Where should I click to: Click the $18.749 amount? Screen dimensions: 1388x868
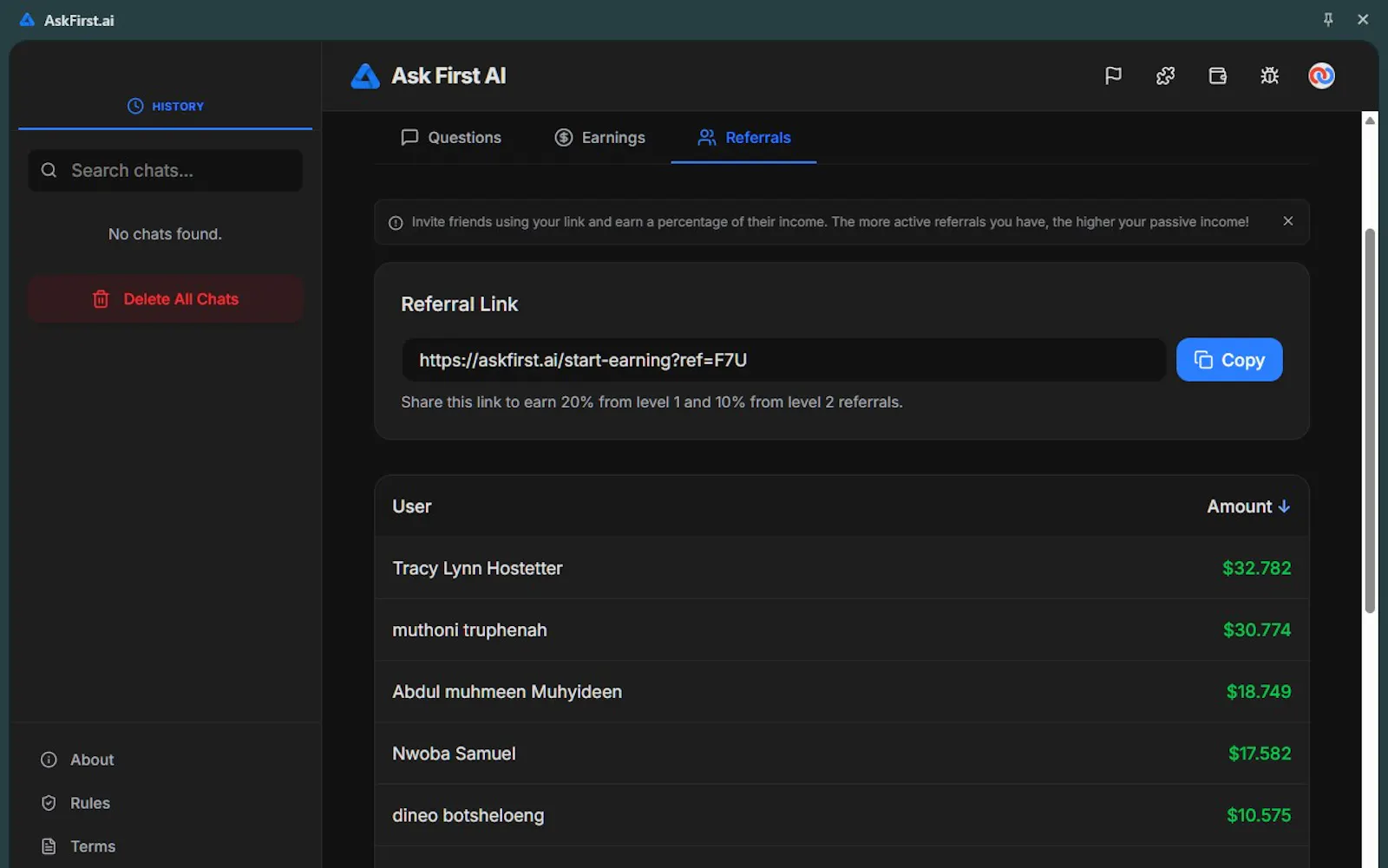1259,691
